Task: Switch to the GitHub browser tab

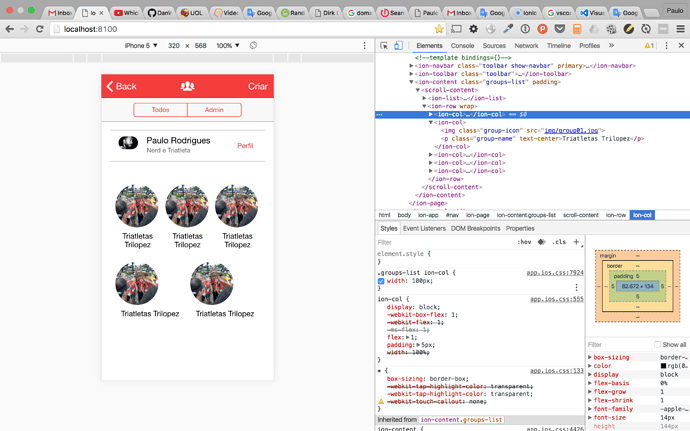Action: pos(159,13)
